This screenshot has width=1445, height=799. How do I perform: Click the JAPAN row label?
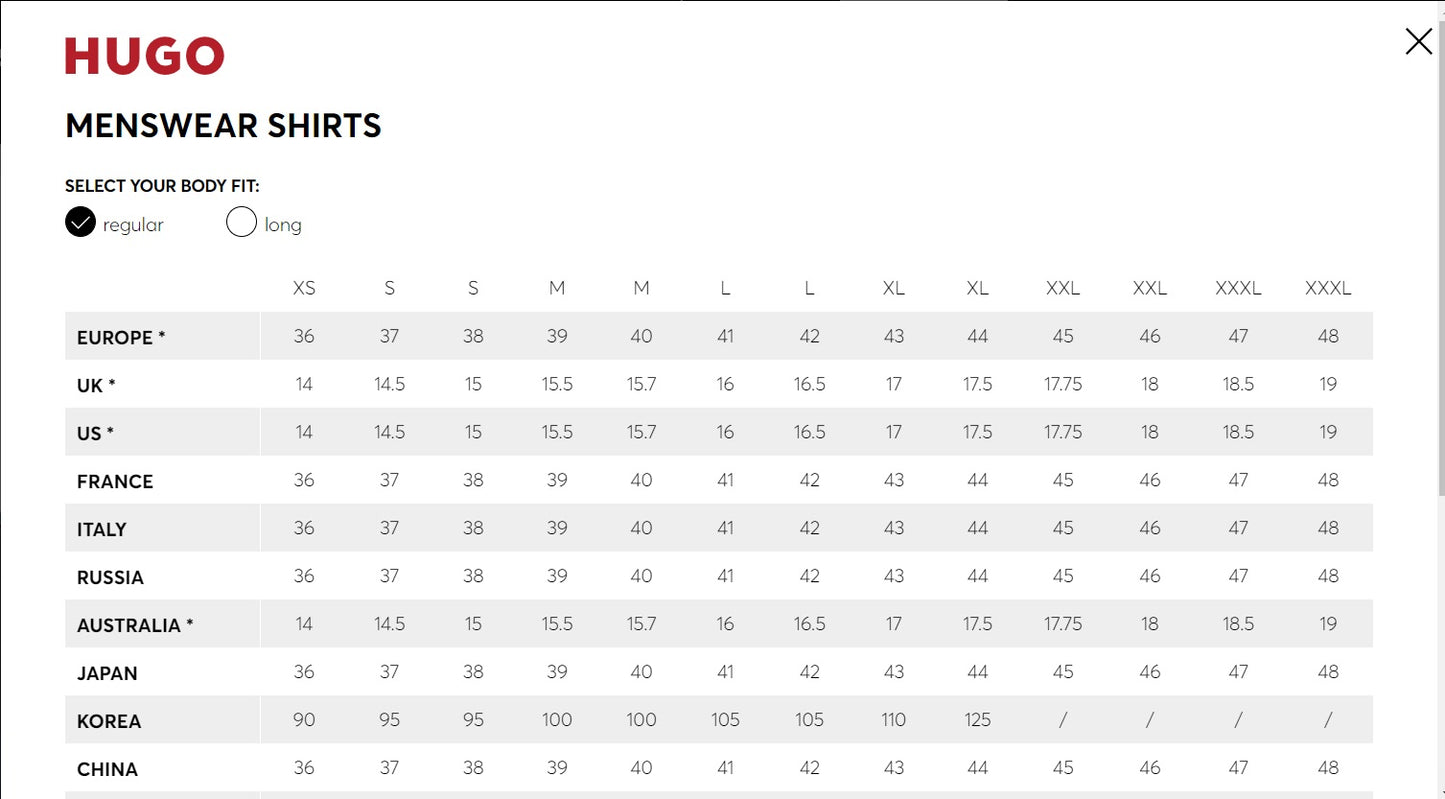pos(107,674)
